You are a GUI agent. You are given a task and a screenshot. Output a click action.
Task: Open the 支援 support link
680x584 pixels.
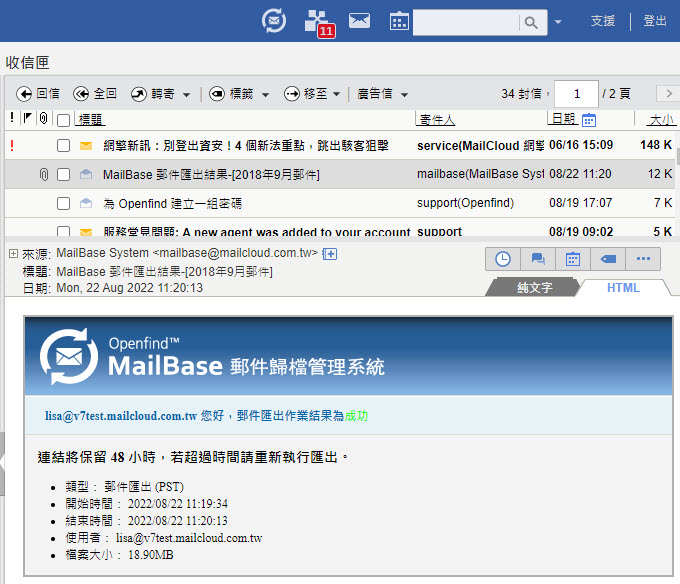point(603,21)
